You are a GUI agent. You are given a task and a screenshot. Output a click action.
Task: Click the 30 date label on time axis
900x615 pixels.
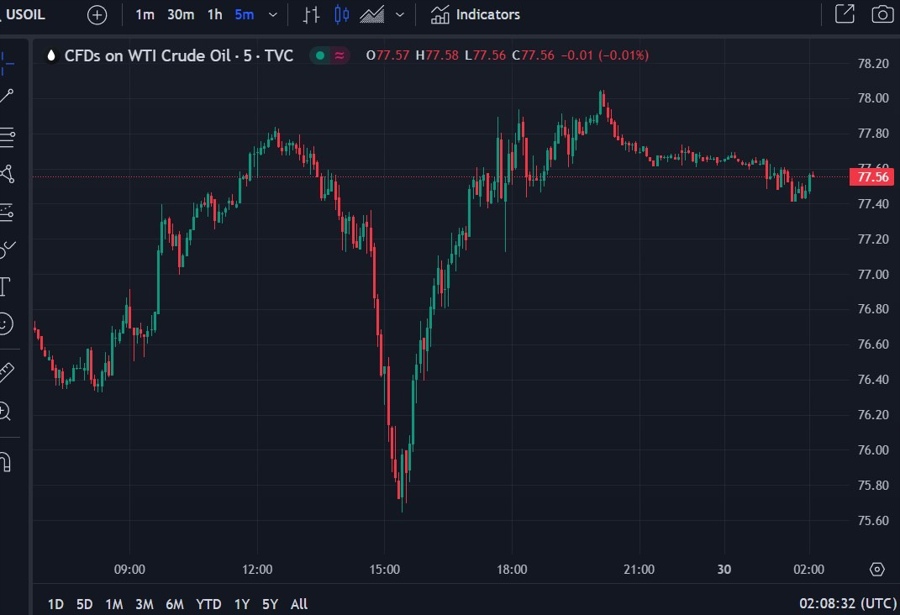click(x=724, y=570)
